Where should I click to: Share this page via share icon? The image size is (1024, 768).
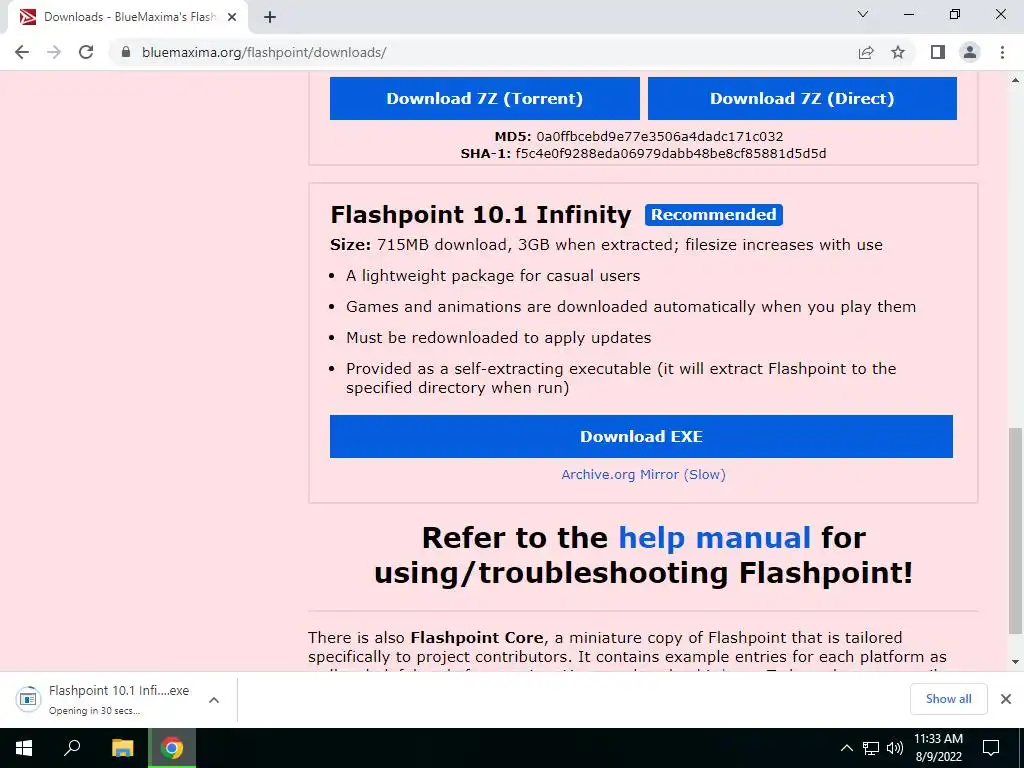pos(866,52)
